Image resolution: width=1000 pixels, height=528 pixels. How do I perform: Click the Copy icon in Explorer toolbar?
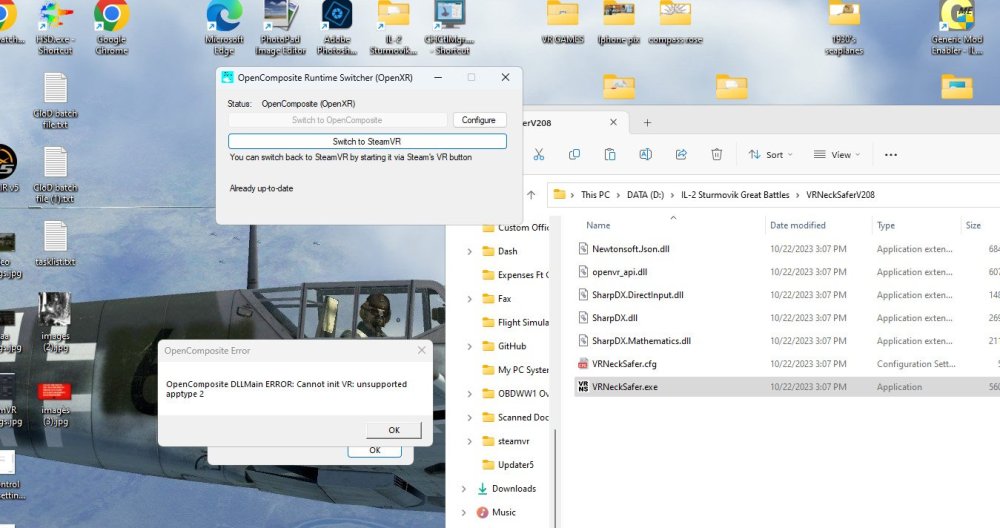coord(574,155)
